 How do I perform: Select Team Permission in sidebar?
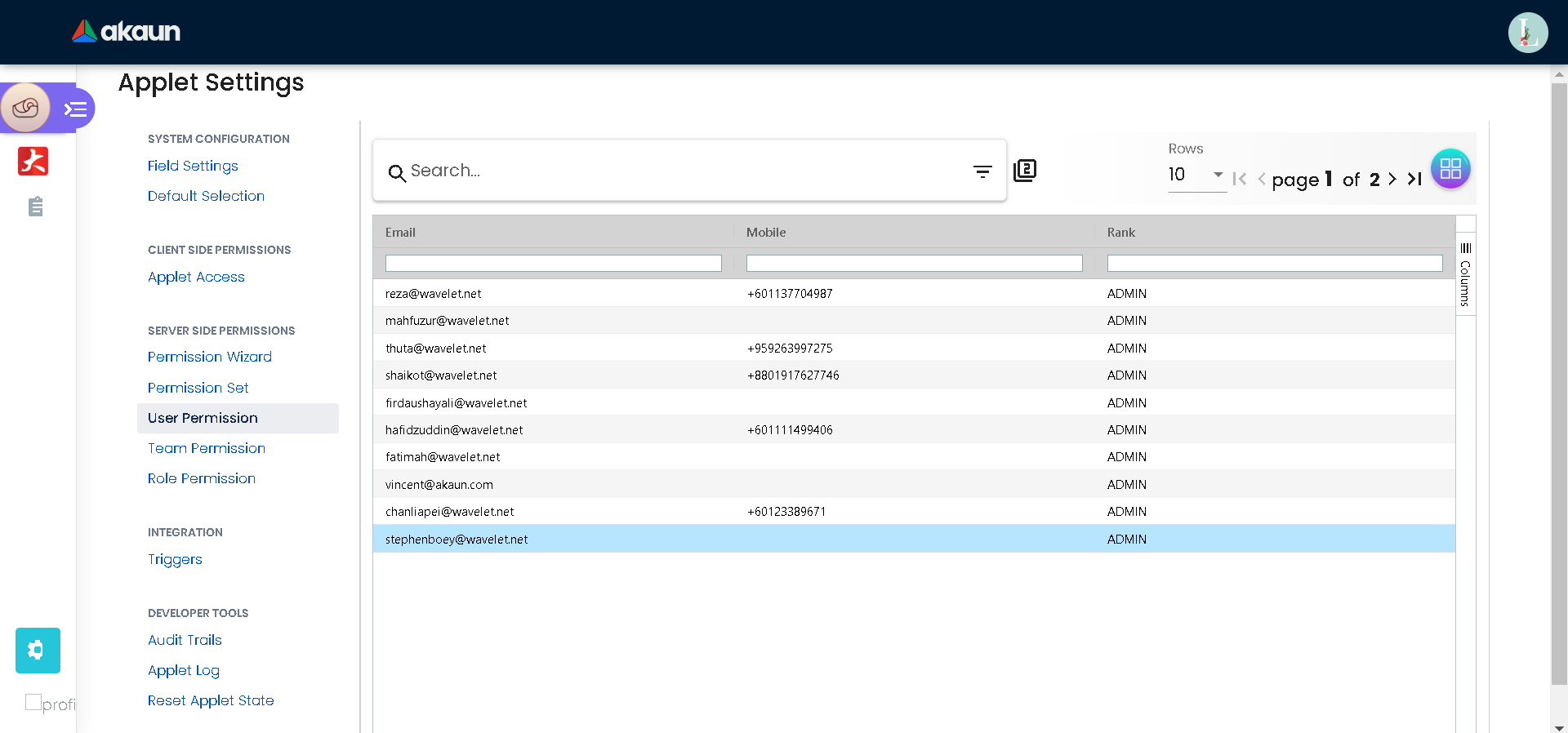[207, 448]
